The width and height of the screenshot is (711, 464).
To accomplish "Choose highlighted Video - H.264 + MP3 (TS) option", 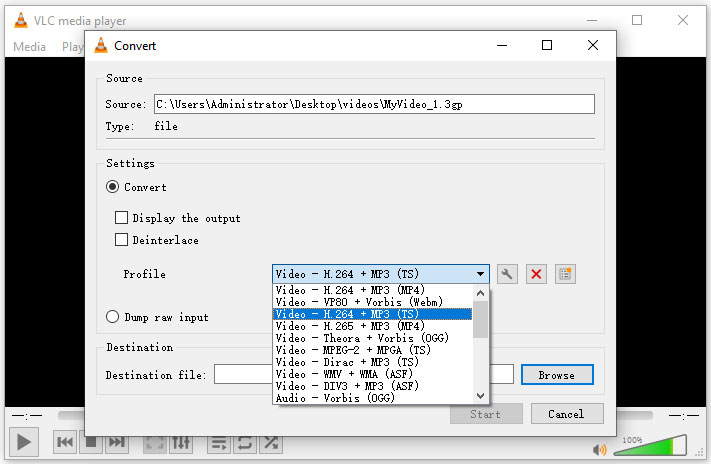I will (372, 314).
